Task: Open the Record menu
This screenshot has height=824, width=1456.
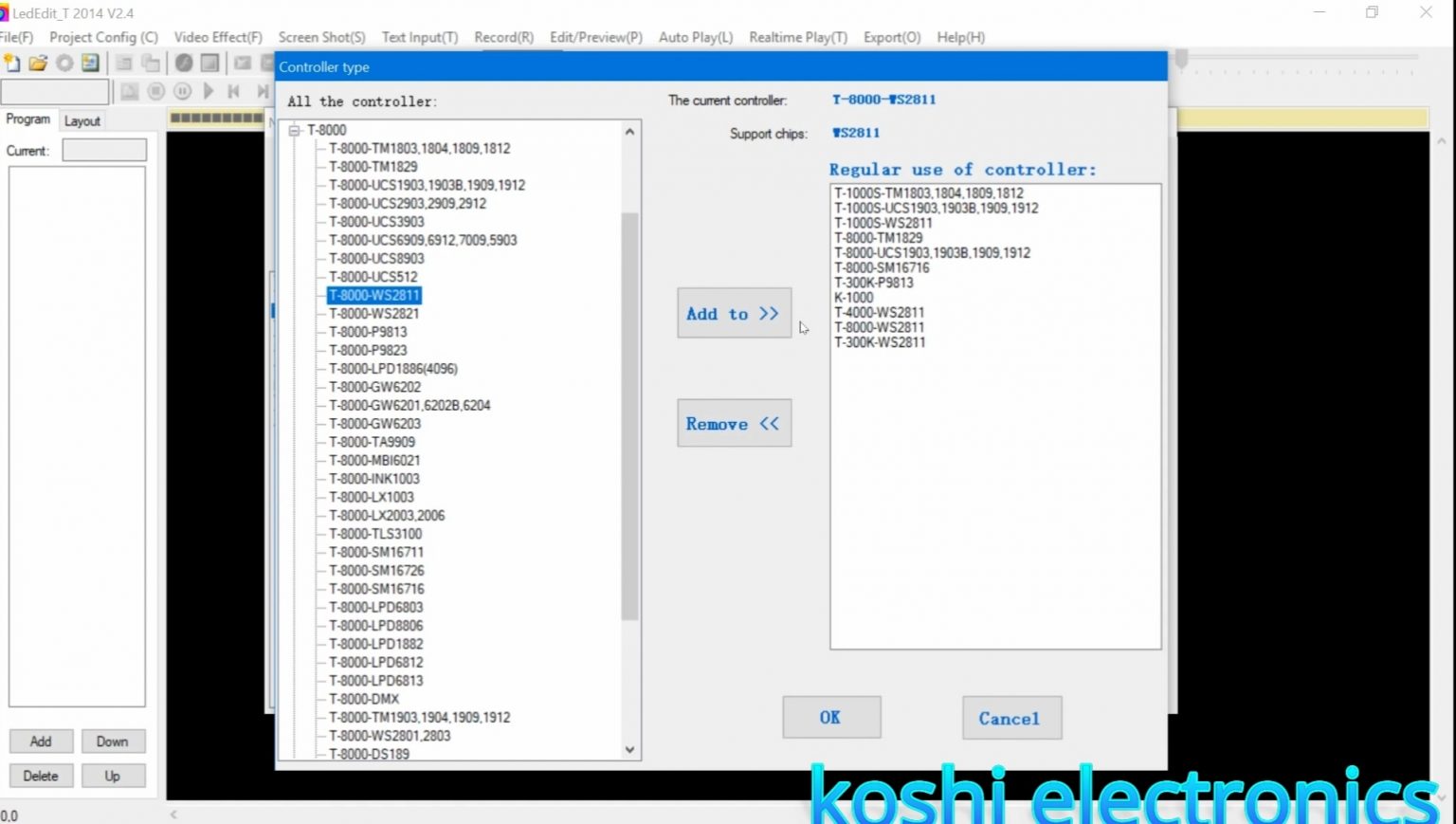Action: tap(502, 38)
